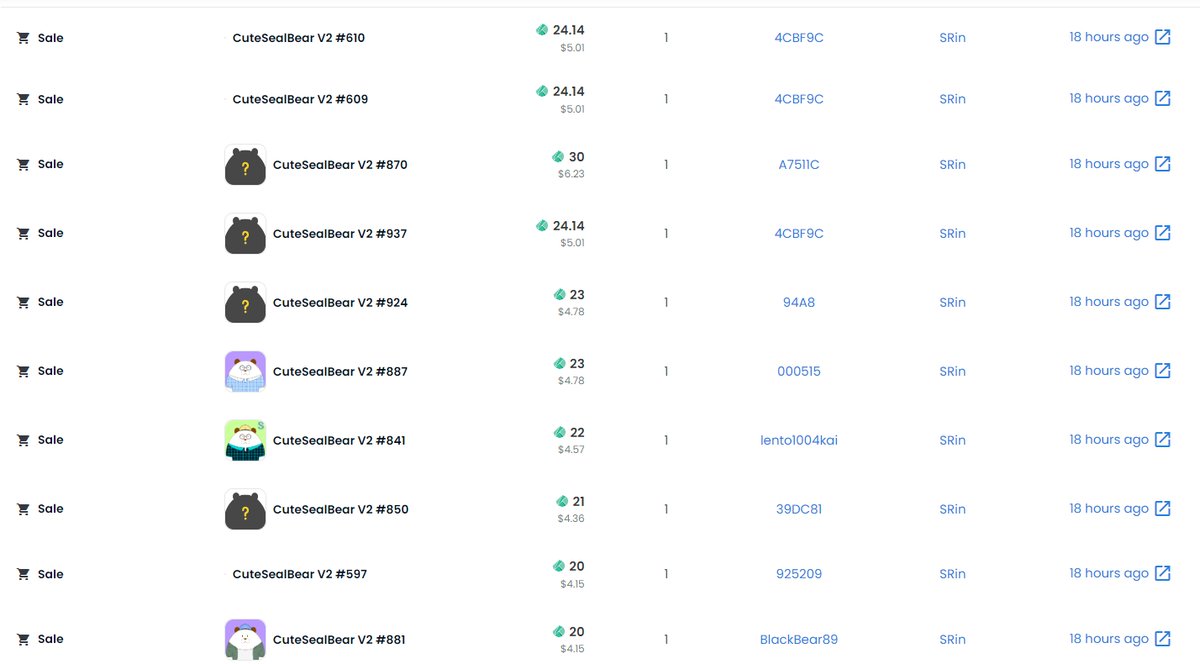Click token icon next to price 22
Image resolution: width=1200 pixels, height=664 pixels.
pos(559,433)
